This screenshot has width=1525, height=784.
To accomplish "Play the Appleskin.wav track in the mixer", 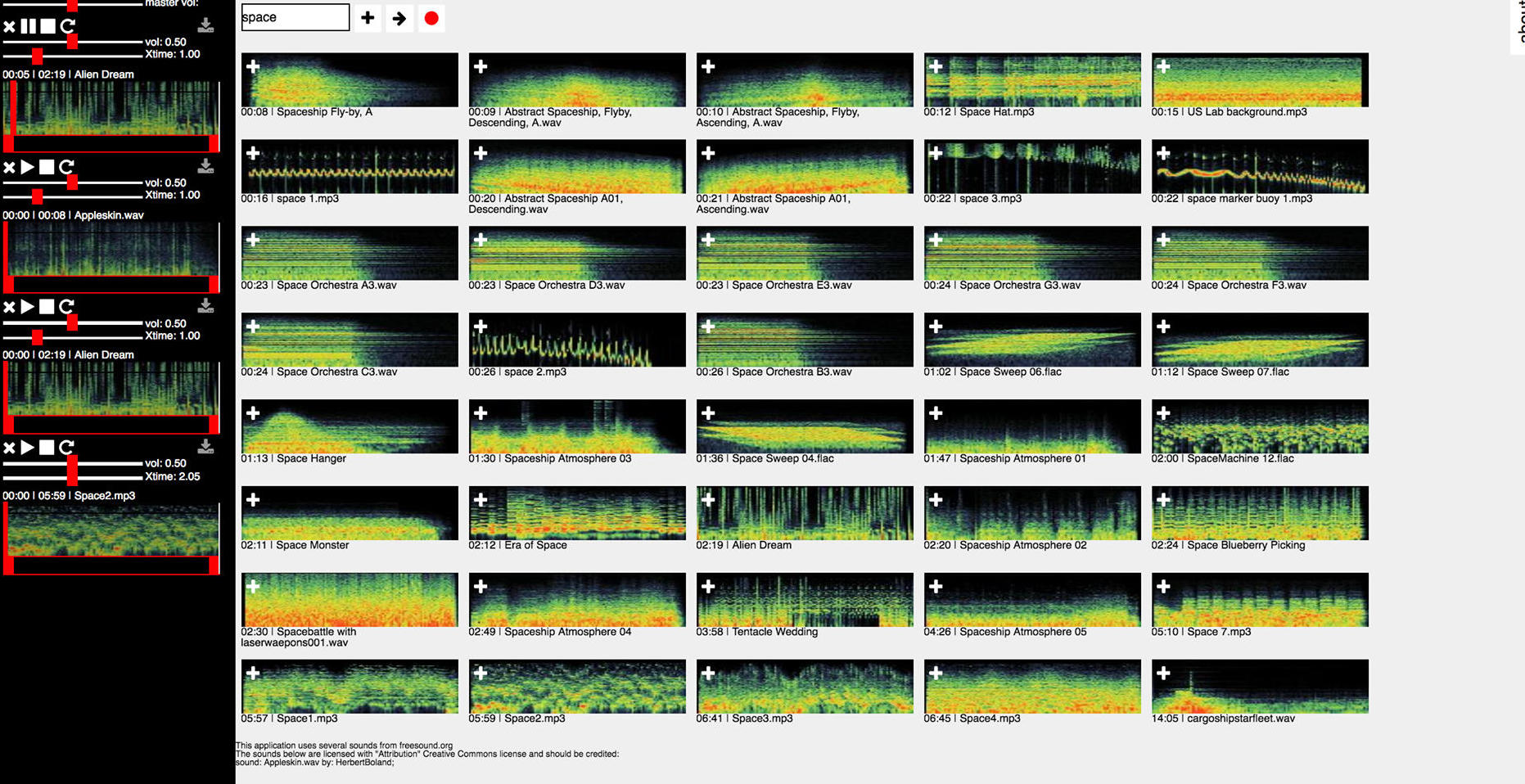I will click(x=28, y=167).
